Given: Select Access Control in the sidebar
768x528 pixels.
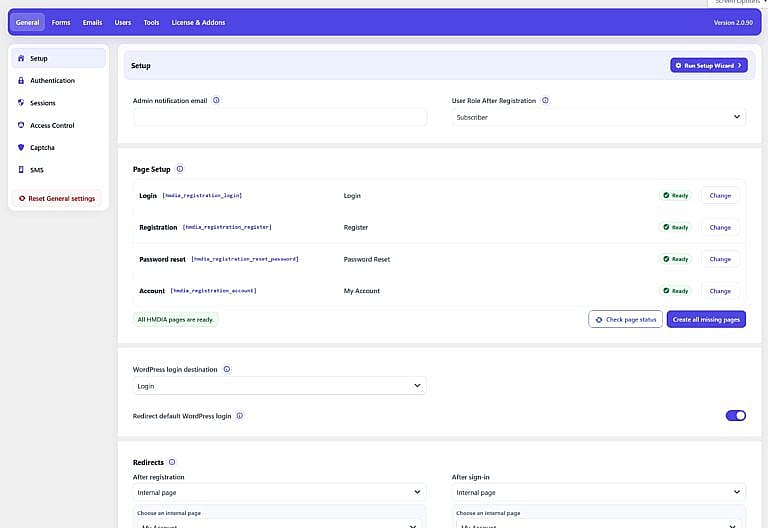Looking at the screenshot, I should [x=58, y=125].
